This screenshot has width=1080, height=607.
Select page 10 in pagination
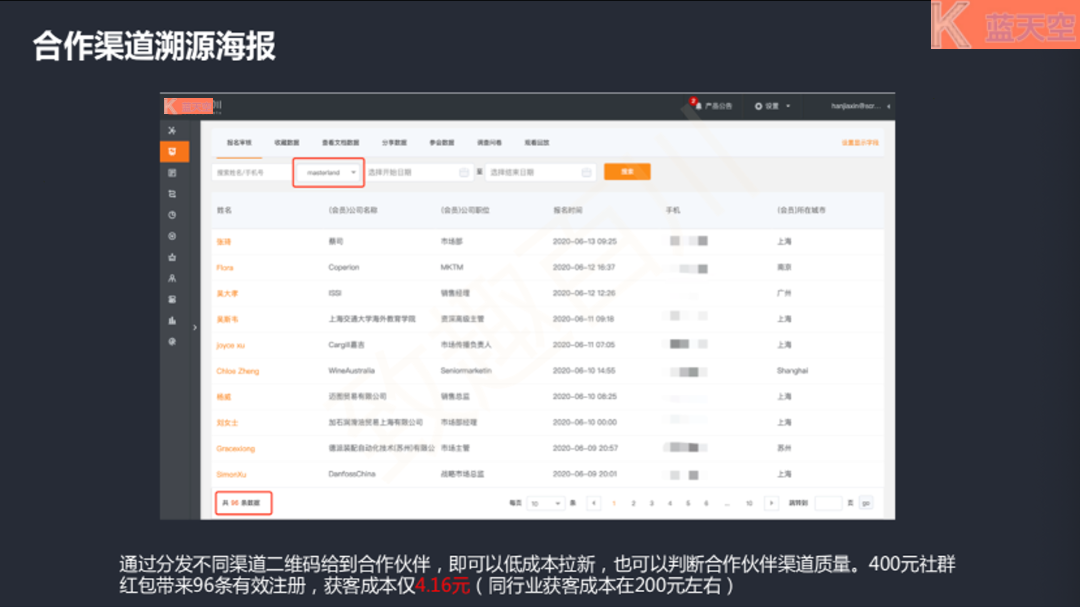(748, 503)
